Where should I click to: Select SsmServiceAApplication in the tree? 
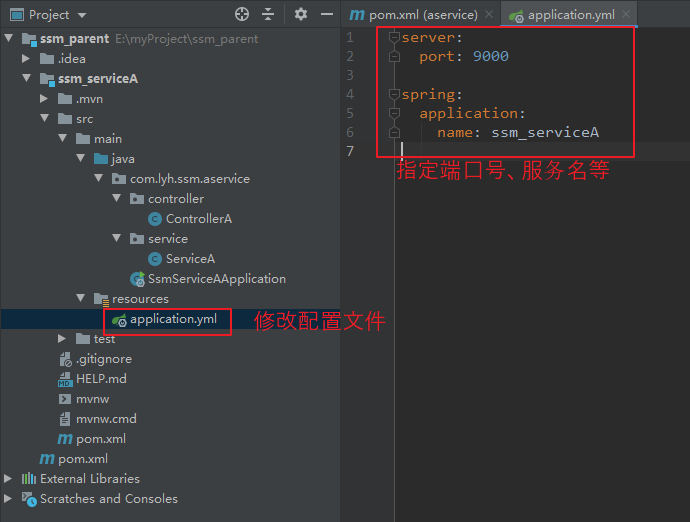point(217,279)
